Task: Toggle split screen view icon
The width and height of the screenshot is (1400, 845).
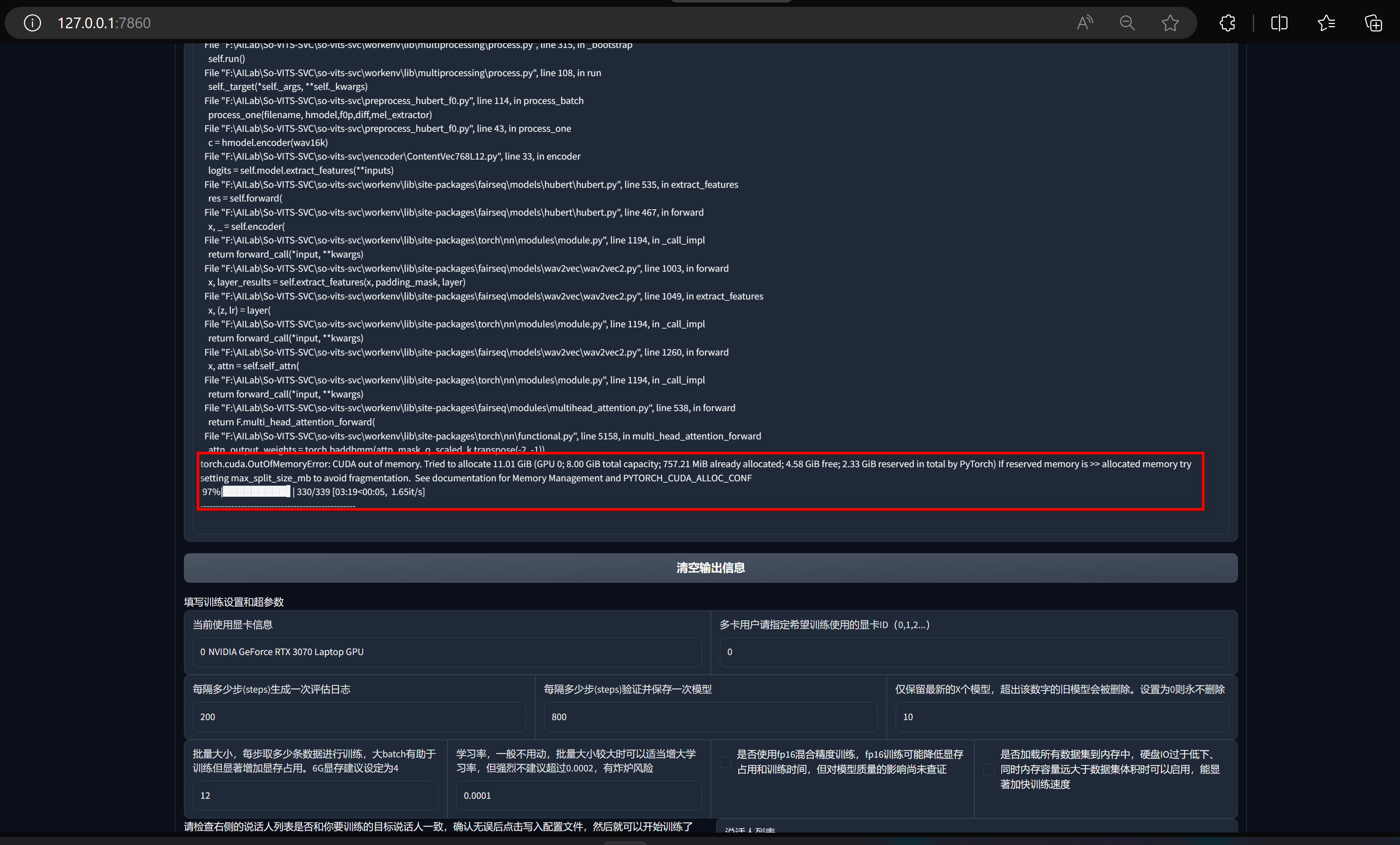Action: click(x=1279, y=23)
